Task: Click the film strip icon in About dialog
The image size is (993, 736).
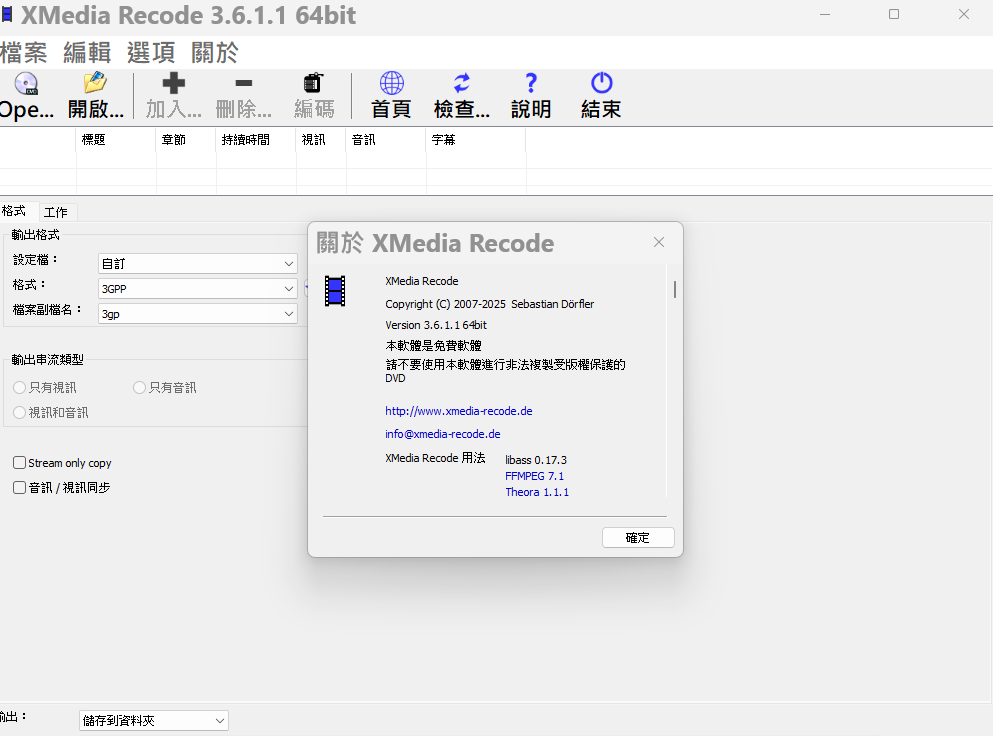Action: (x=335, y=291)
